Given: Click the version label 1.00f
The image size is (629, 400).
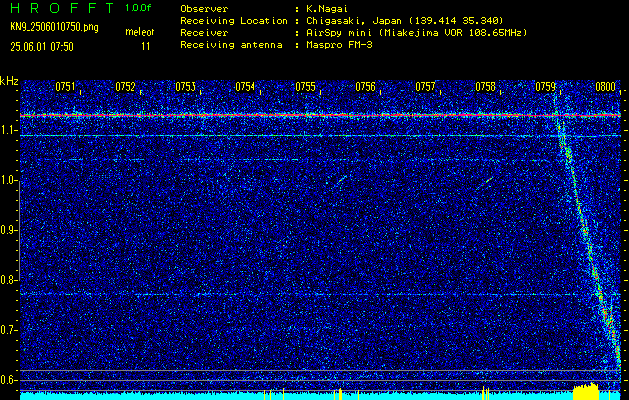Looking at the screenshot, I should point(138,8).
